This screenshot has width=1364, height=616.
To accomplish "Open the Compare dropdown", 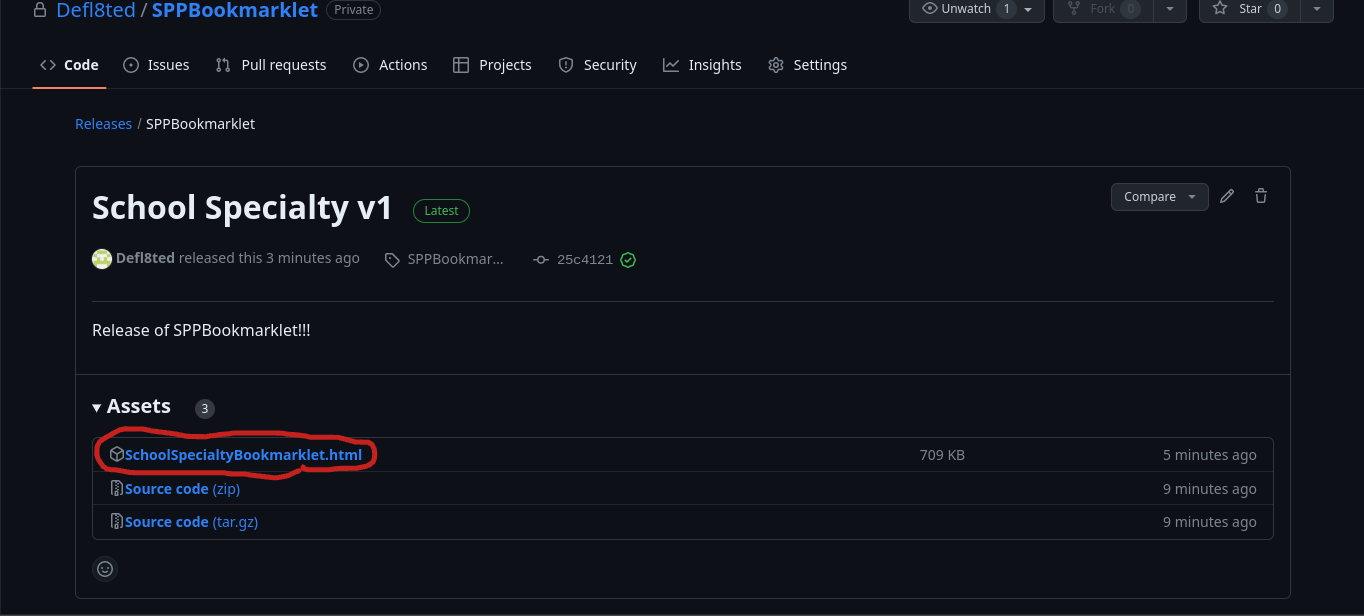I will tap(1159, 197).
